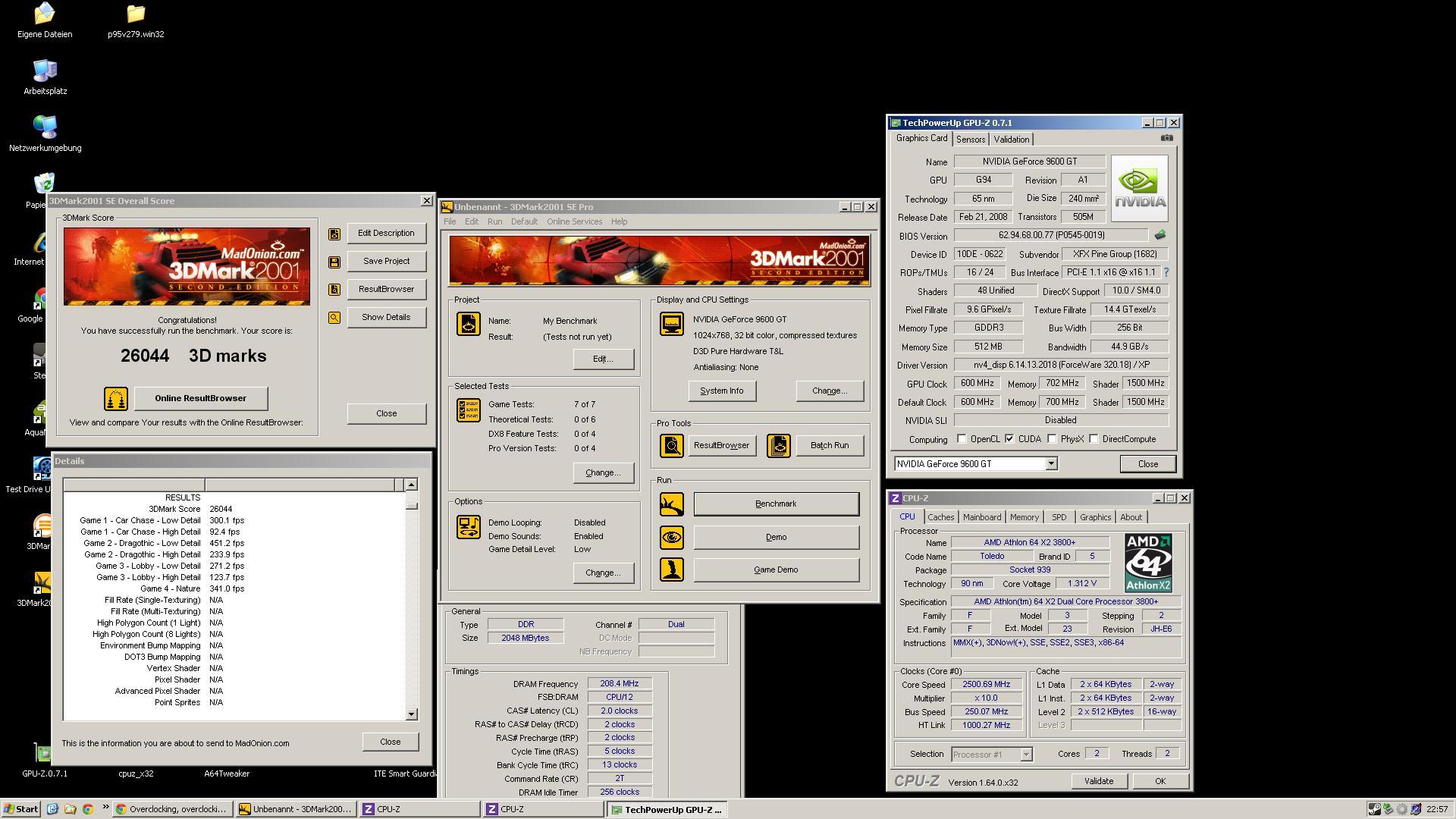Click the Save Project floppy icon
1456x819 pixels.
[x=334, y=262]
